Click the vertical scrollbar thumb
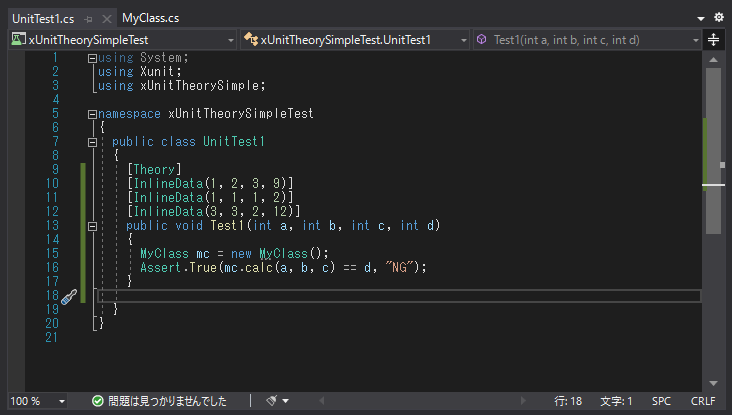The width and height of the screenshot is (732, 415). point(713,150)
